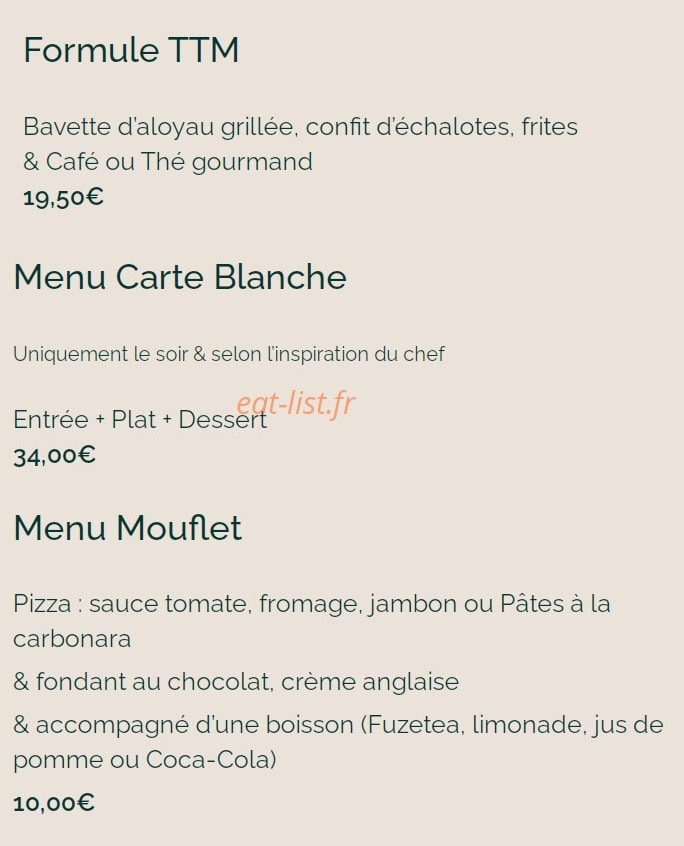Click the words crème anglaise
The height and width of the screenshot is (846, 684).
click(370, 682)
